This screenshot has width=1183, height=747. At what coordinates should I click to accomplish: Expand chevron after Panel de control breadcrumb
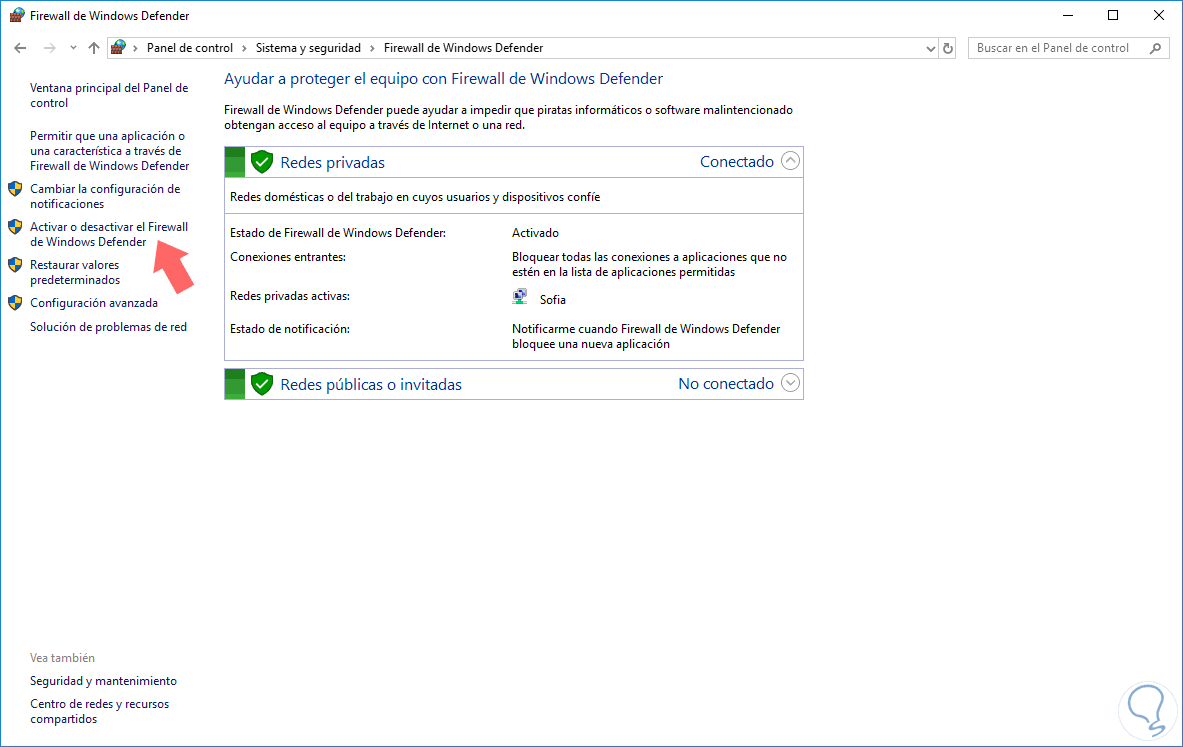click(x=244, y=48)
